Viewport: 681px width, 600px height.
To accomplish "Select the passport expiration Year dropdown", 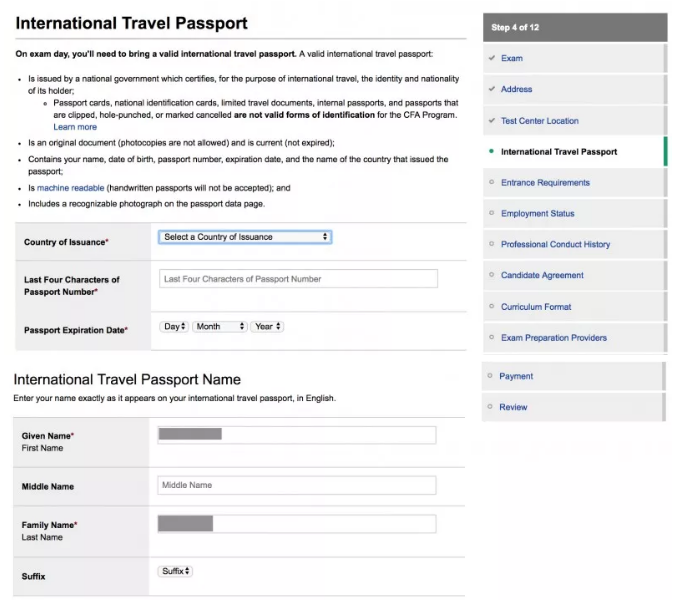I will coord(267,326).
